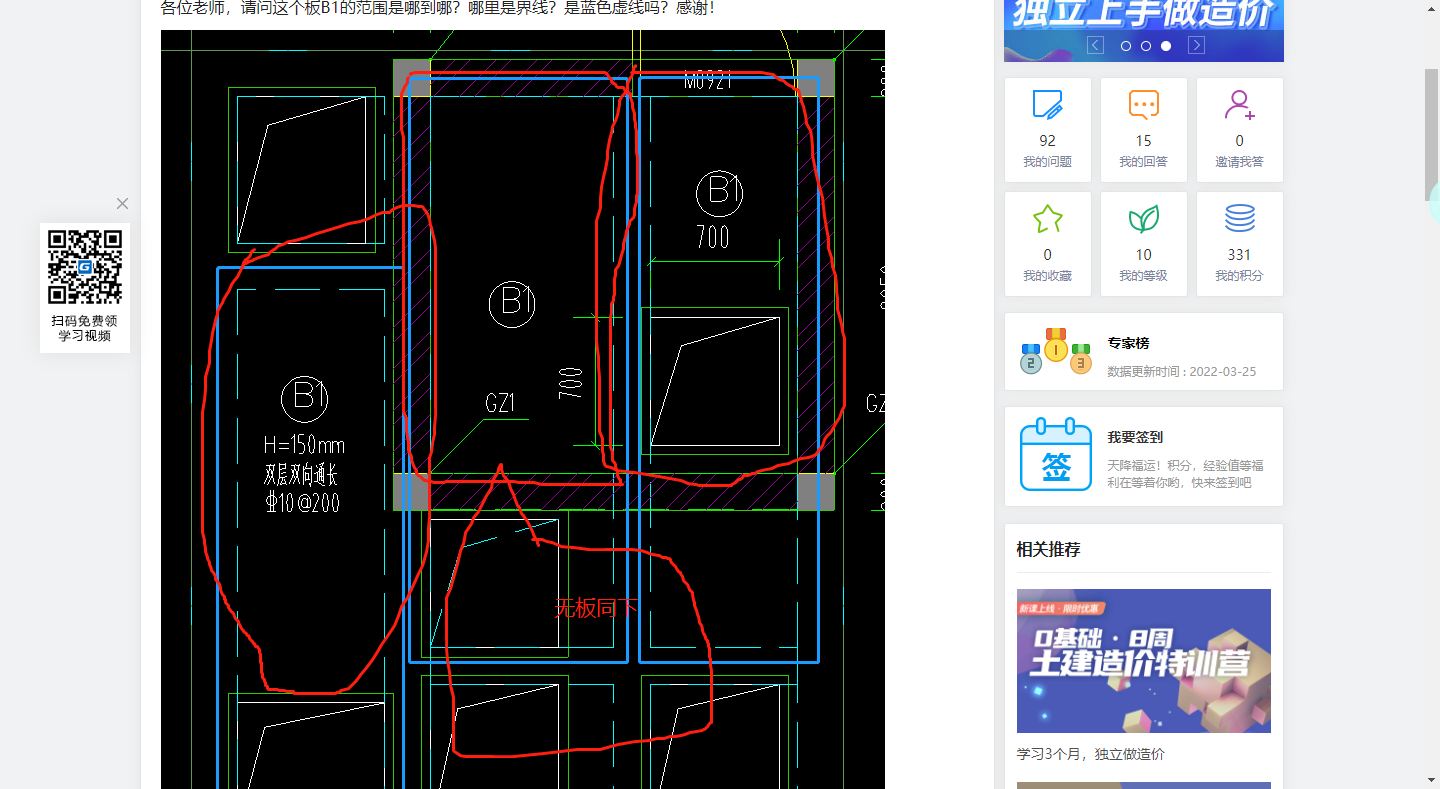1440x789 pixels.
Task: Click the 331 points count
Action: pyautogui.click(x=1239, y=255)
